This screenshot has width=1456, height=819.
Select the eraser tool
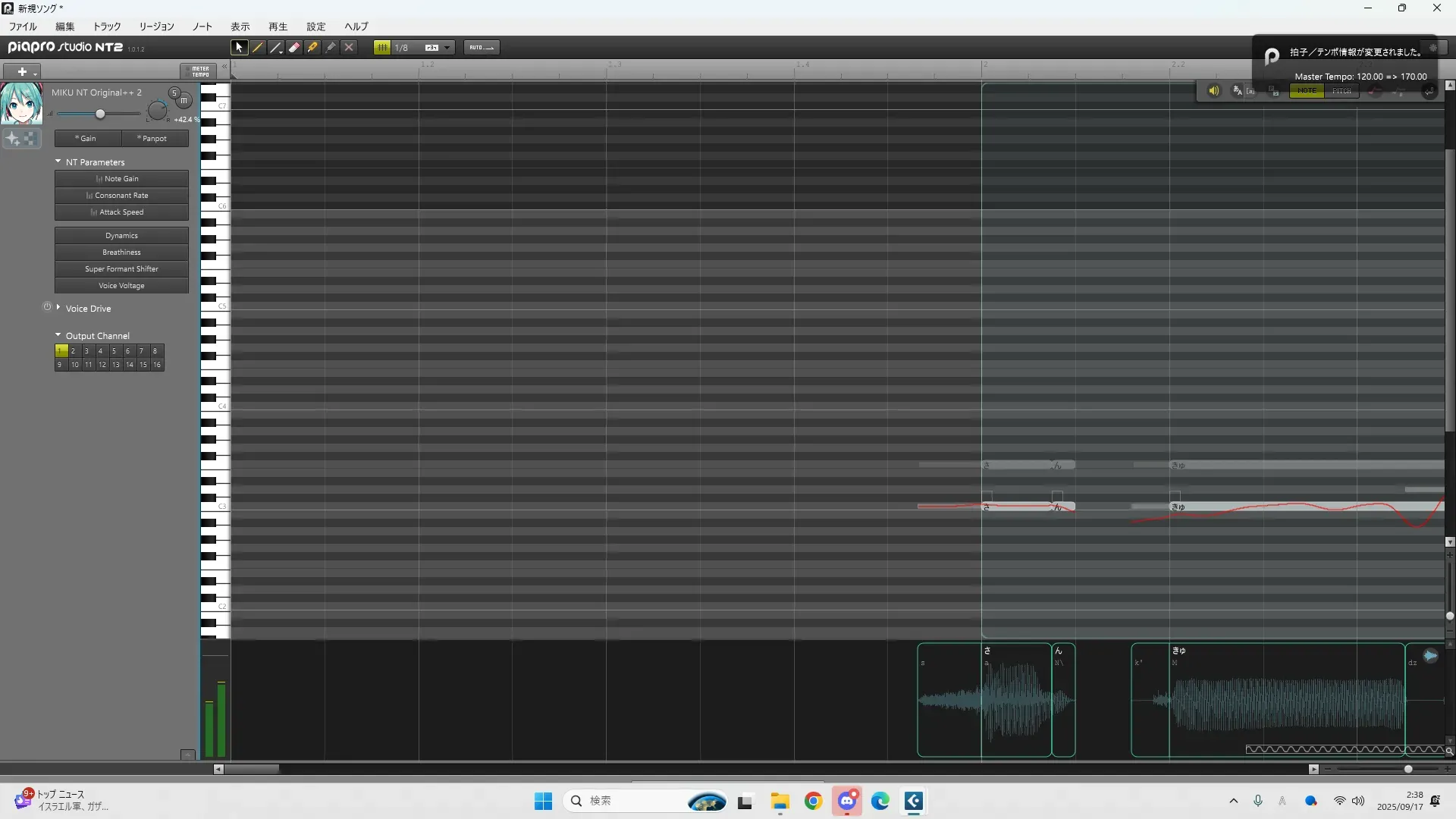pos(294,47)
